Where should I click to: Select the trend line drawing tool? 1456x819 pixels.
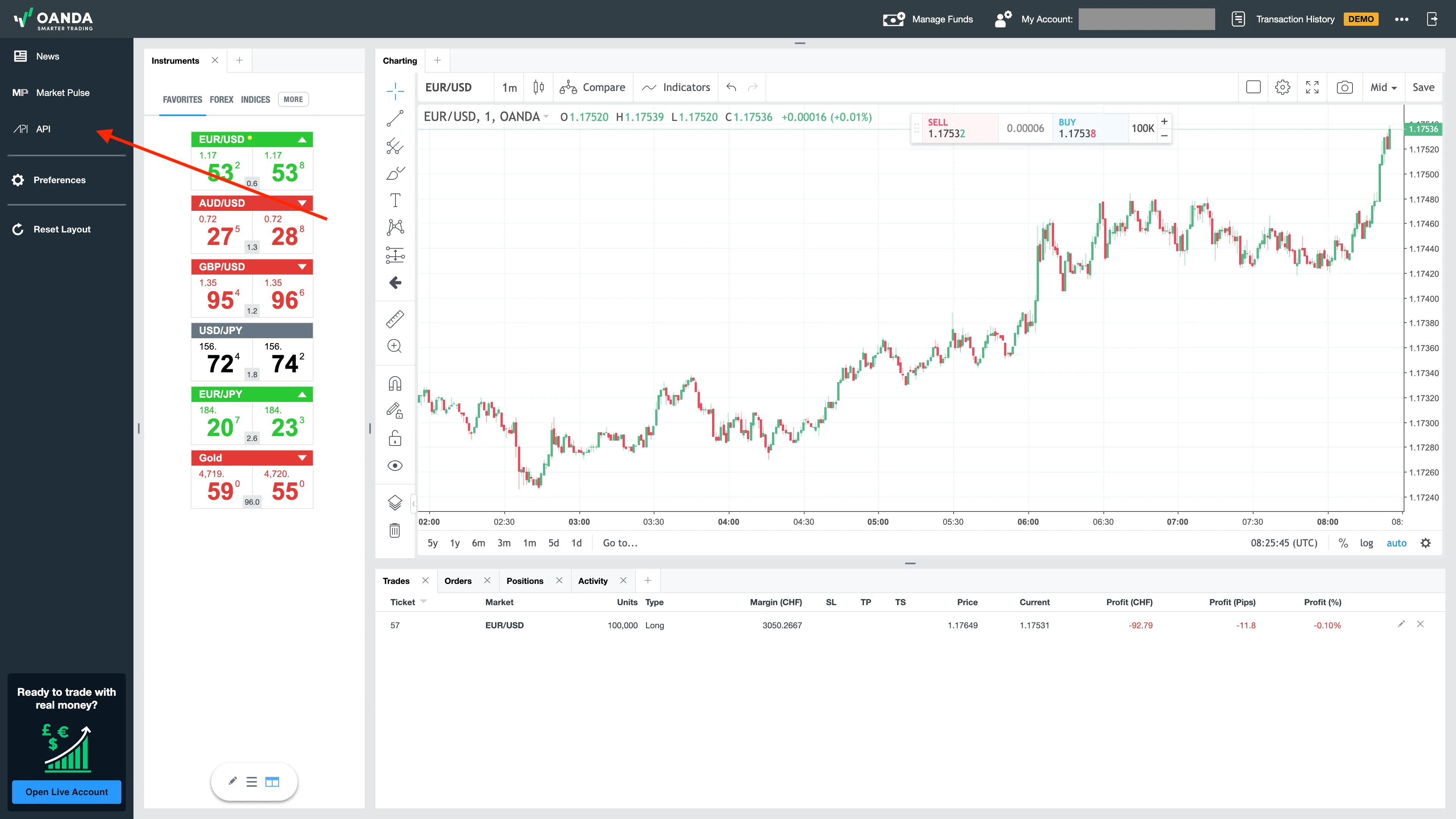(394, 118)
